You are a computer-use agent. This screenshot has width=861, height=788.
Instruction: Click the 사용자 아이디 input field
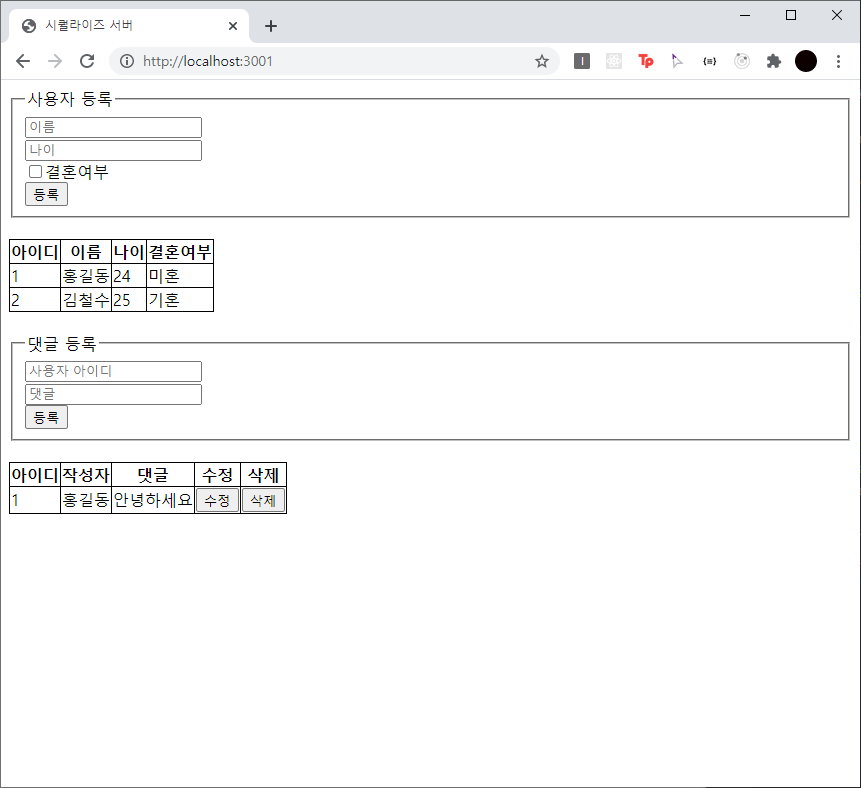(x=114, y=371)
